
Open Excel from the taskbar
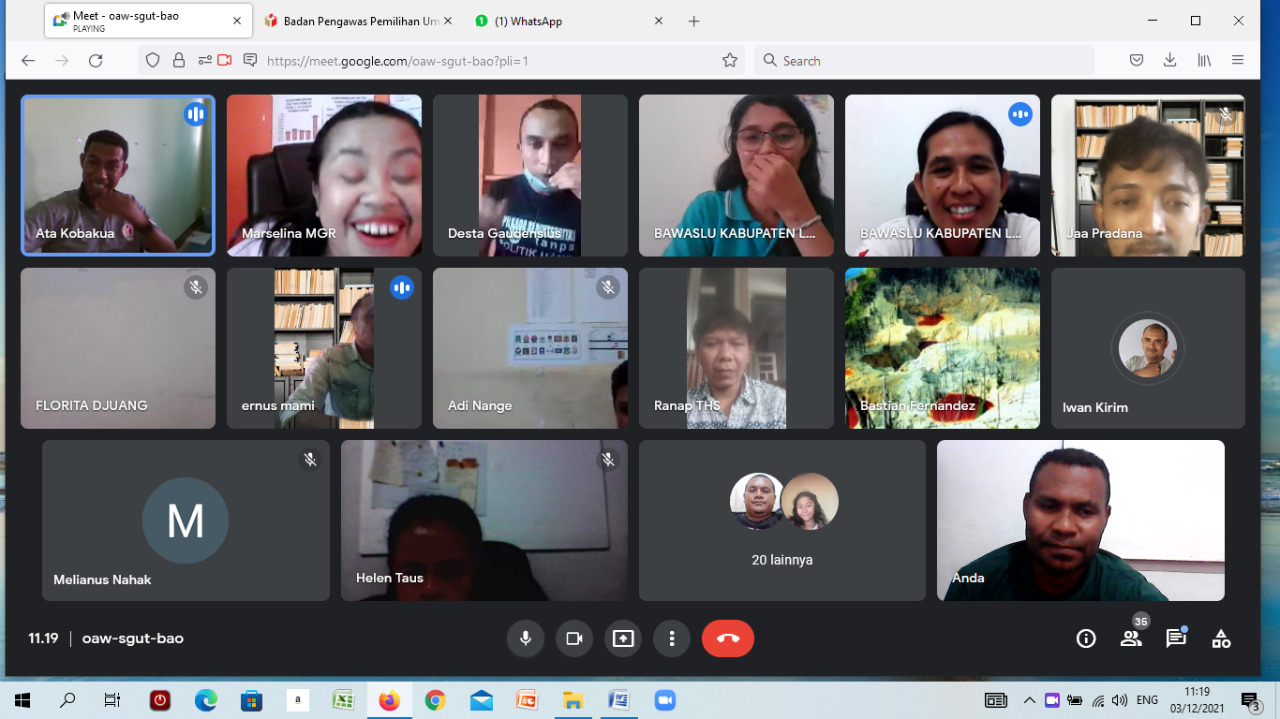tap(343, 701)
